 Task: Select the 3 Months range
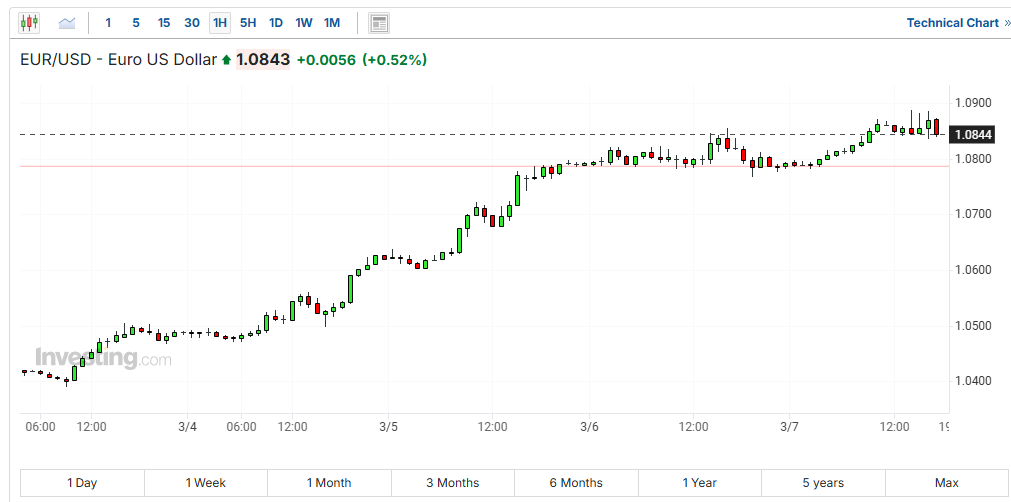(x=452, y=483)
